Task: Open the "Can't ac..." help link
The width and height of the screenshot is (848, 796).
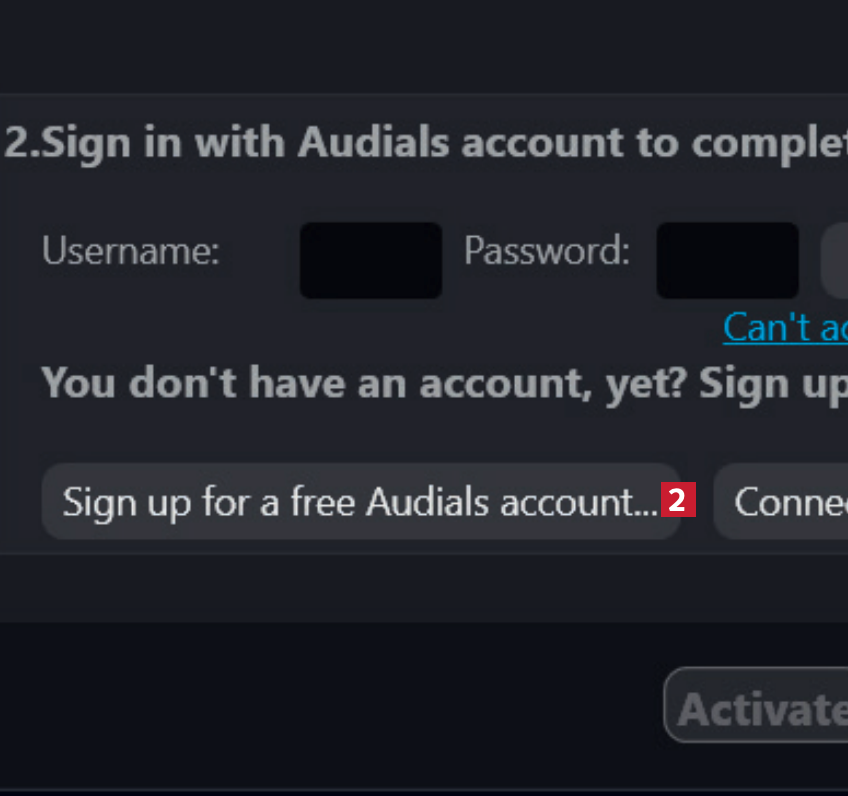Action: [785, 327]
